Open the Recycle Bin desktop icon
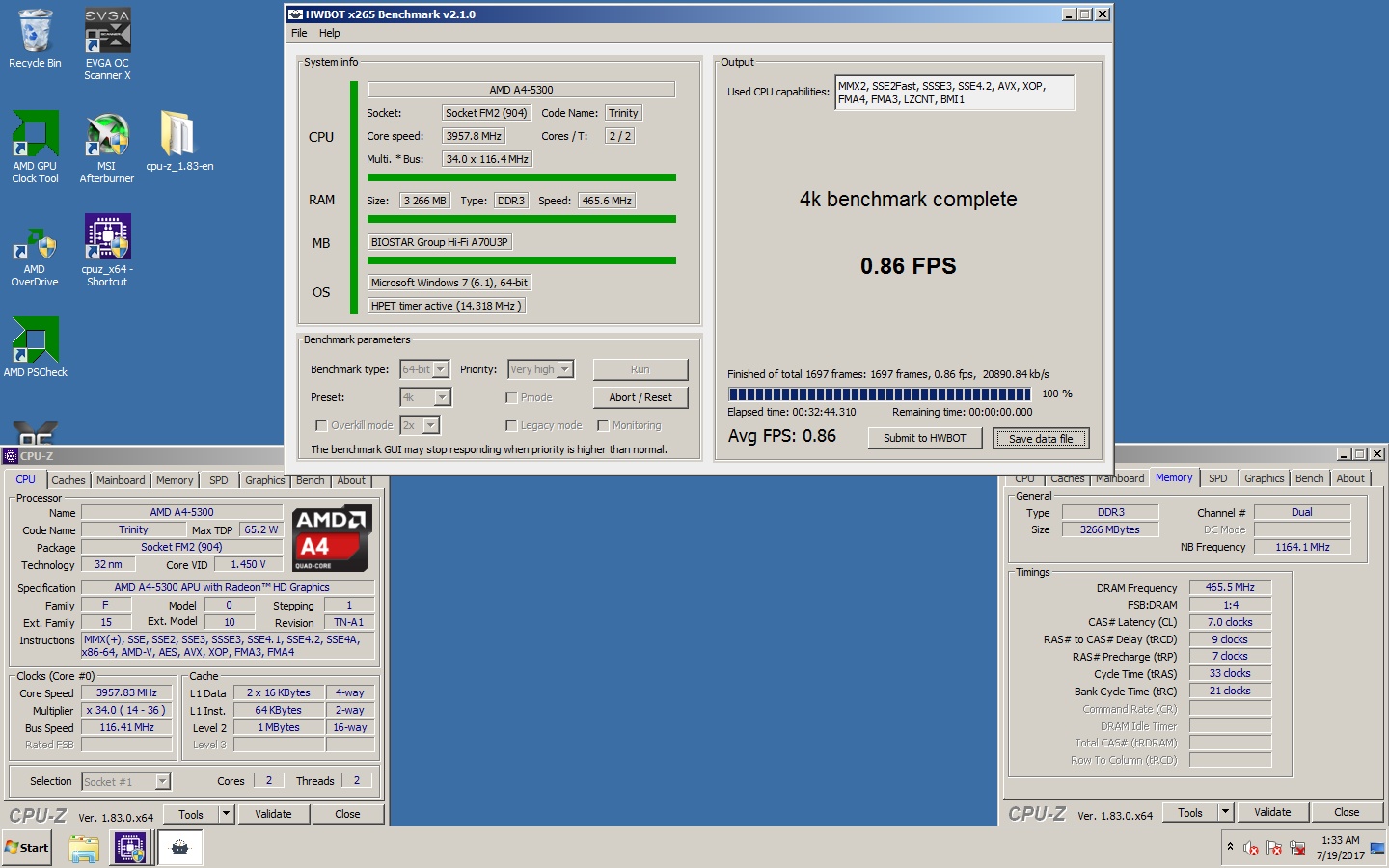The image size is (1389, 868). click(35, 39)
